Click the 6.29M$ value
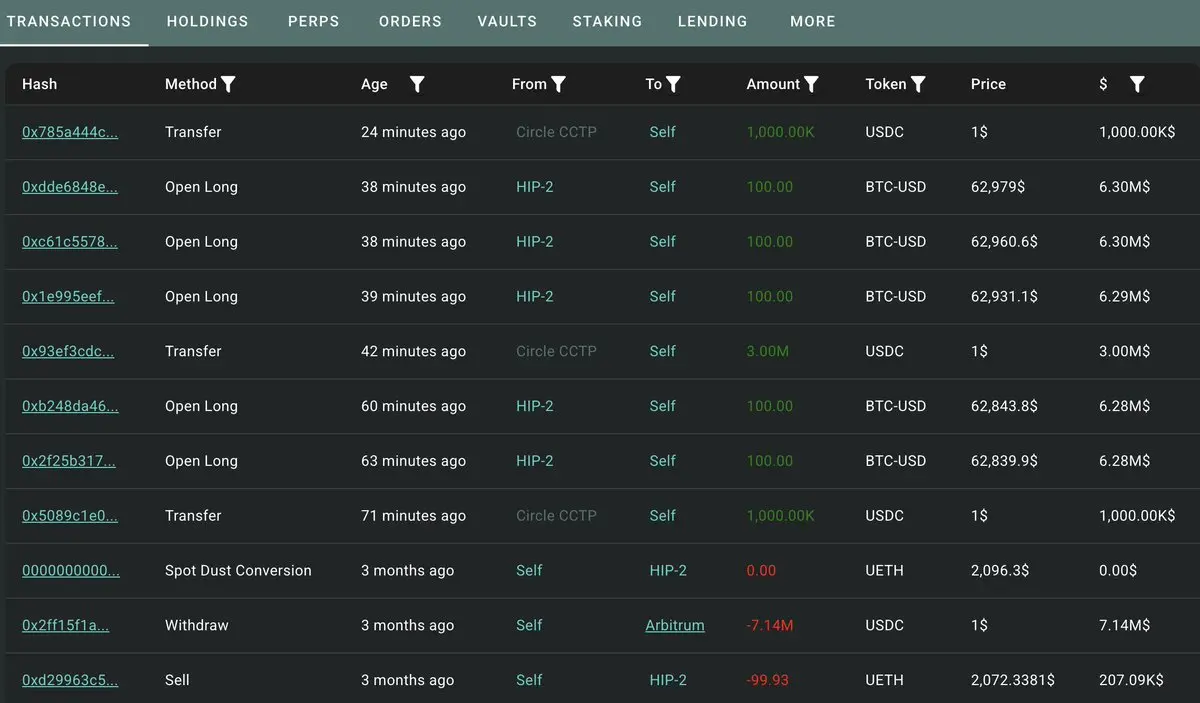The image size is (1200, 703). point(1124,297)
